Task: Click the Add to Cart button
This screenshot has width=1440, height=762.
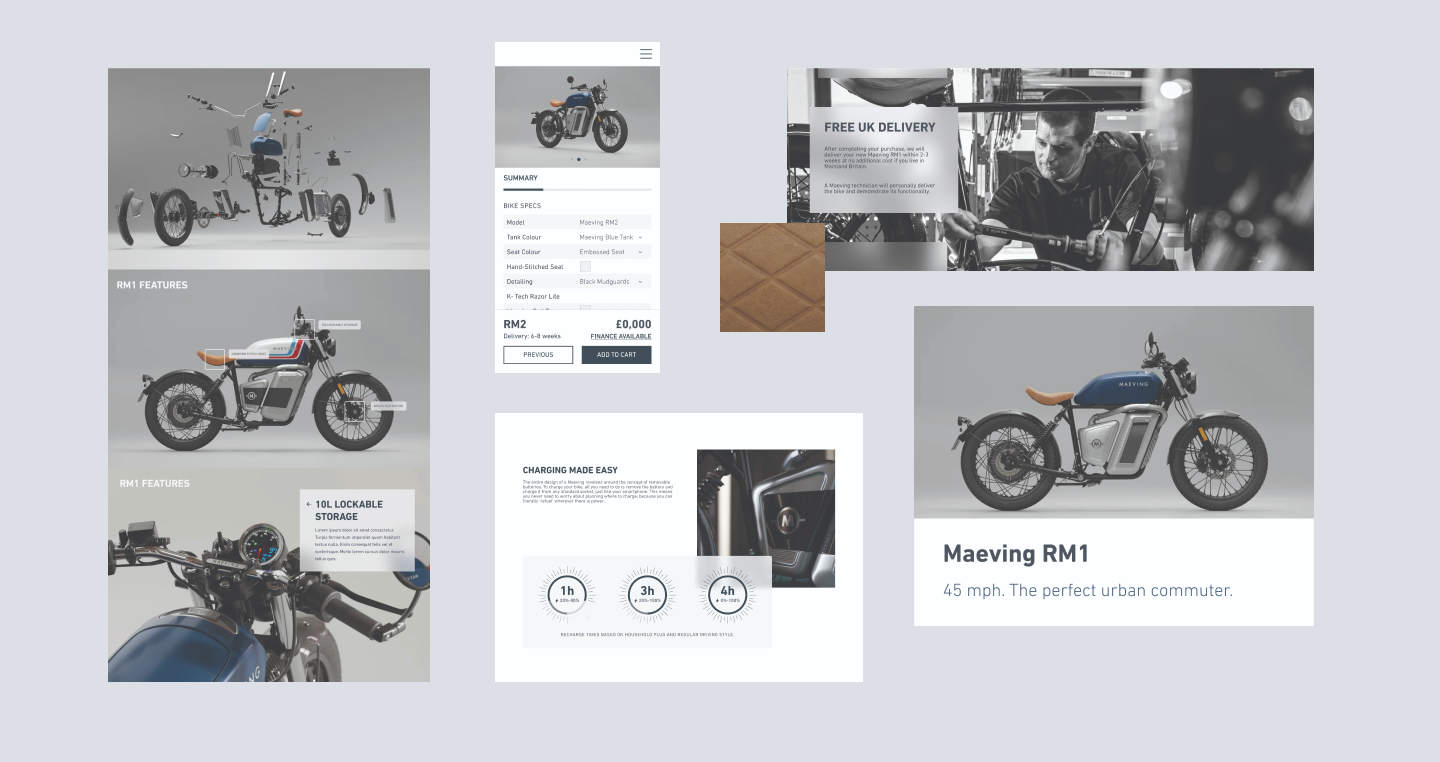Action: point(616,355)
